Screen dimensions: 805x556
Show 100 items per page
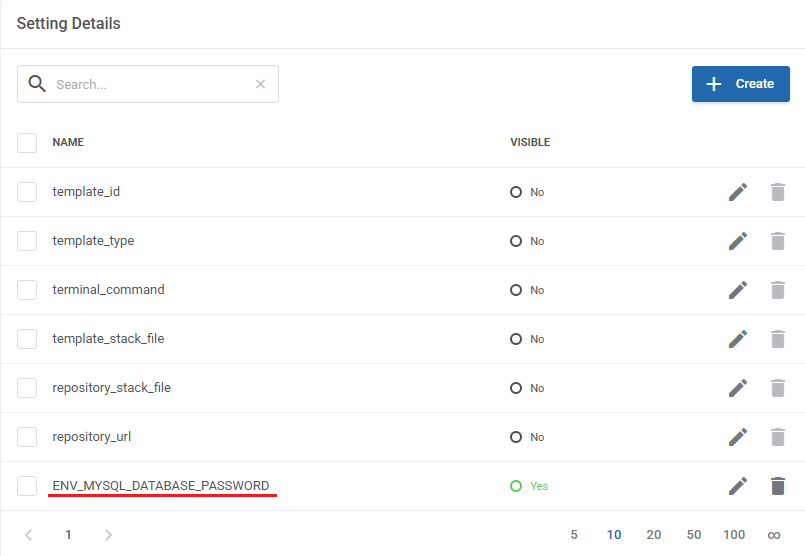point(734,535)
